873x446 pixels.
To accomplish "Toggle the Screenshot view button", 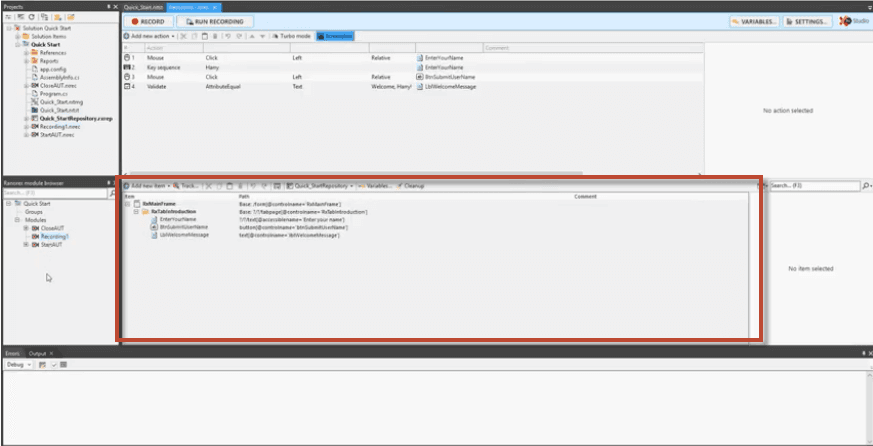I will (x=333, y=36).
